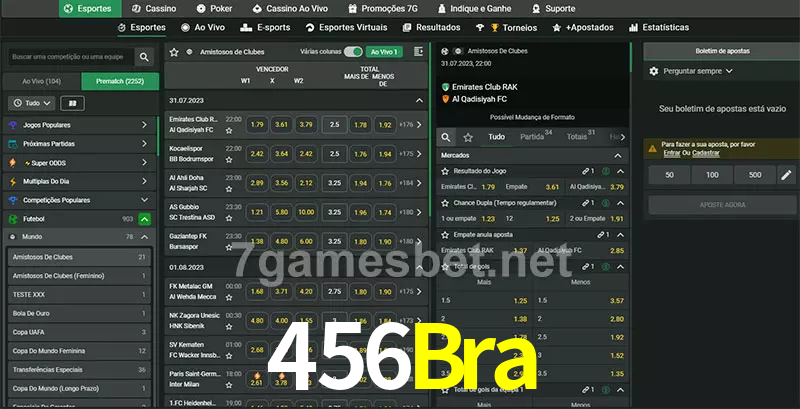Screen dimensions: 800x409
Task: Open the favorites star tab in markets
Action: point(468,137)
